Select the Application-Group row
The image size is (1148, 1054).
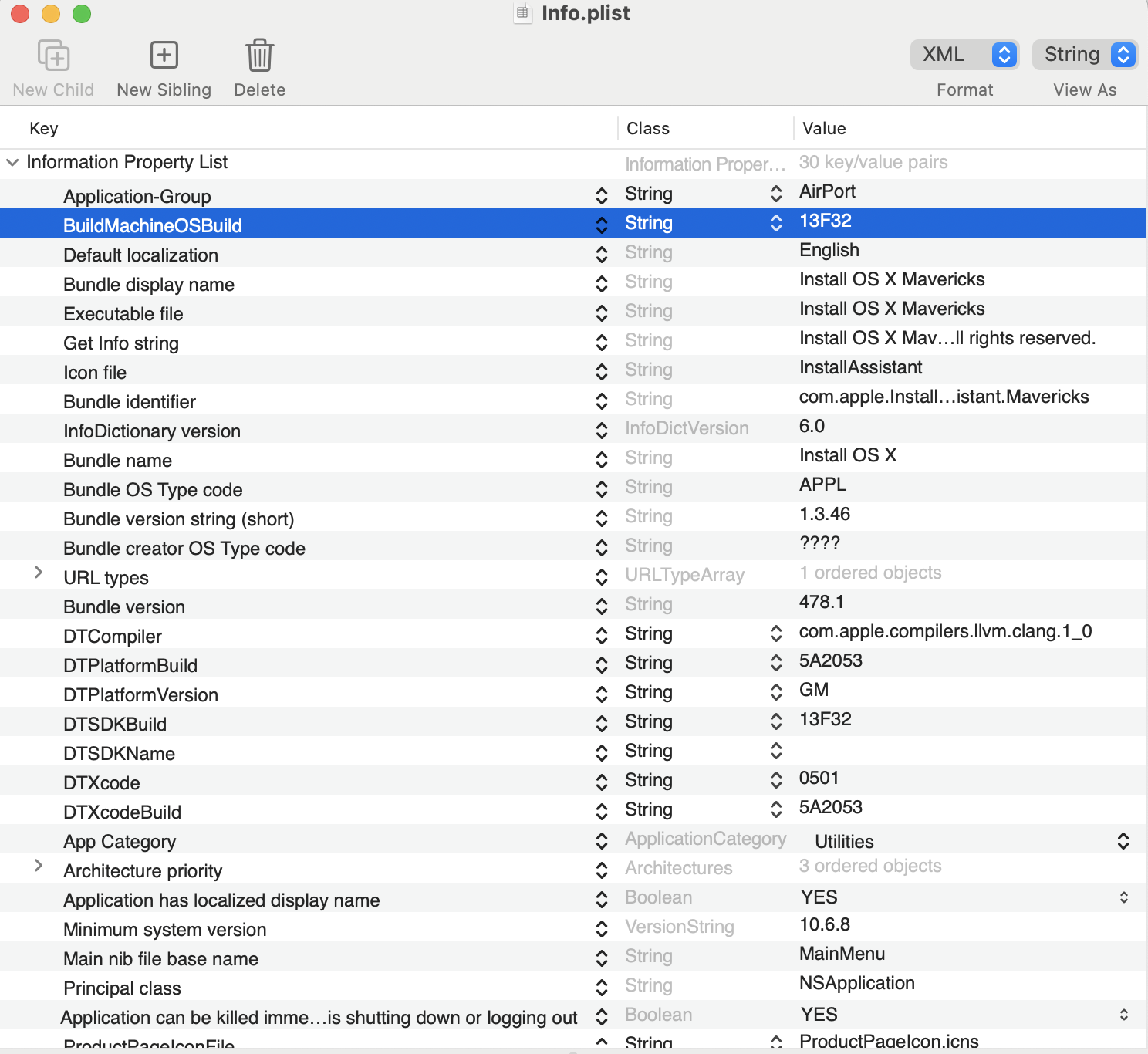click(573, 194)
